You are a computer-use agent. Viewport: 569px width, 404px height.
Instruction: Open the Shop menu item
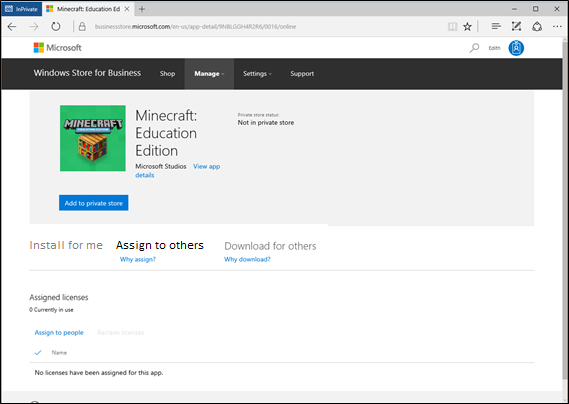click(x=167, y=74)
